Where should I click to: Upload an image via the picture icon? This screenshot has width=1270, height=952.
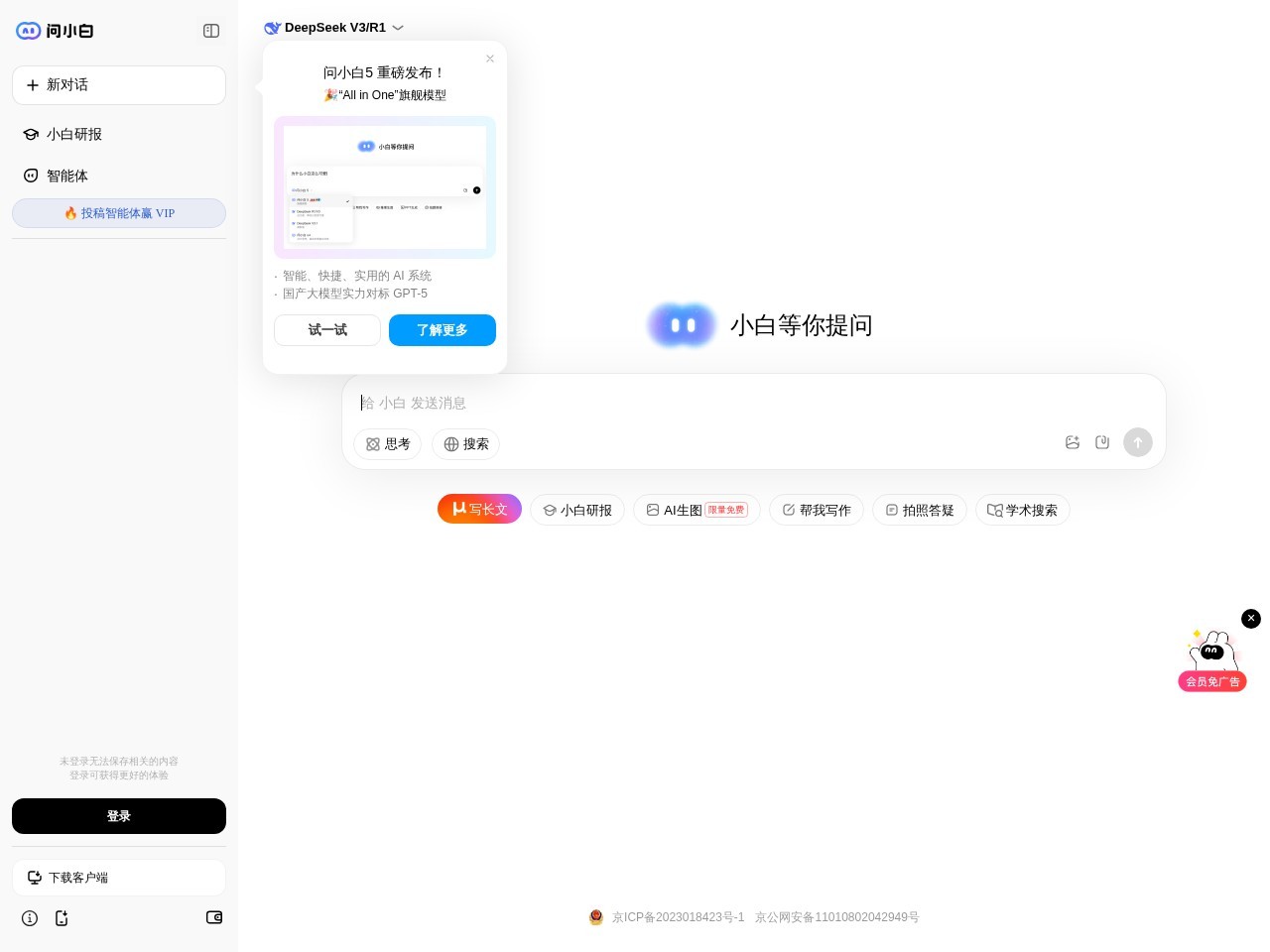tap(1073, 442)
